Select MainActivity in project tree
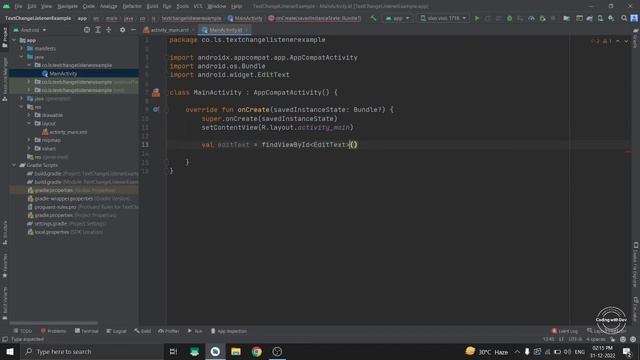 (63, 73)
